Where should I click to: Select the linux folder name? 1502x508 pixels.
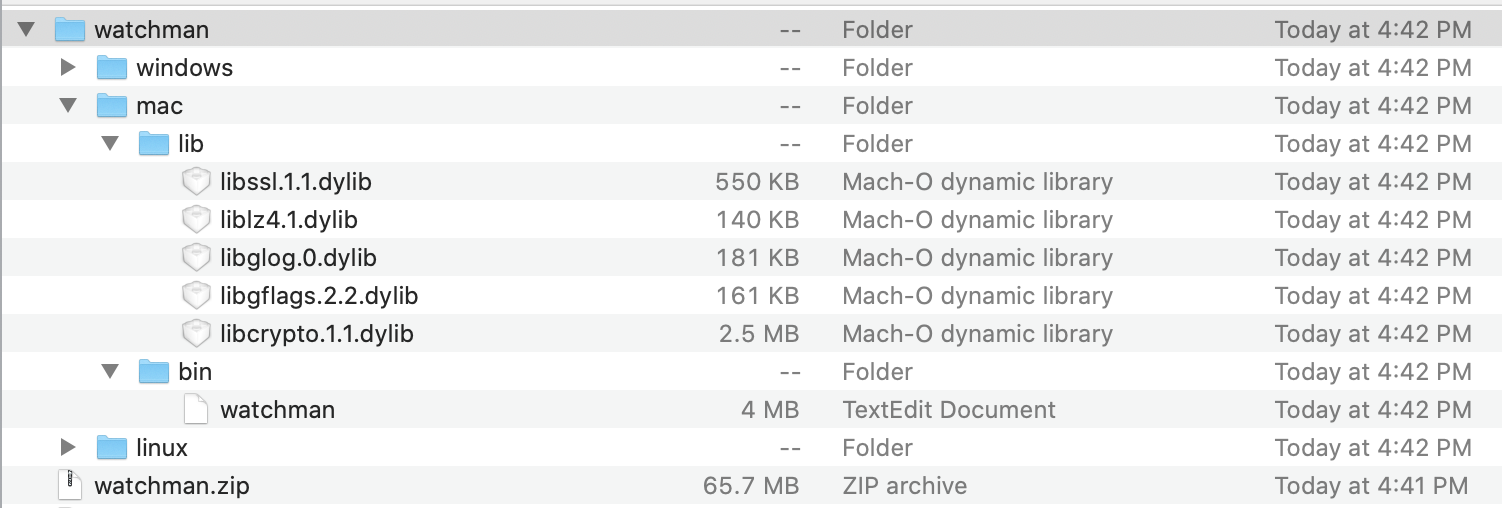[162, 448]
